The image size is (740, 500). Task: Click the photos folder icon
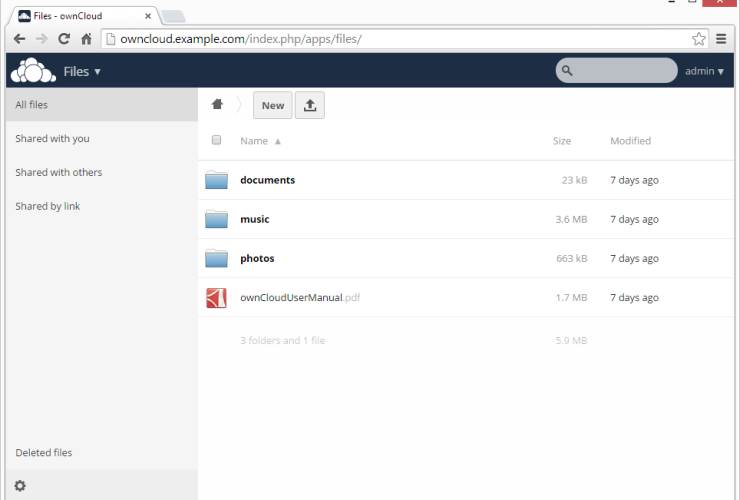click(x=216, y=258)
